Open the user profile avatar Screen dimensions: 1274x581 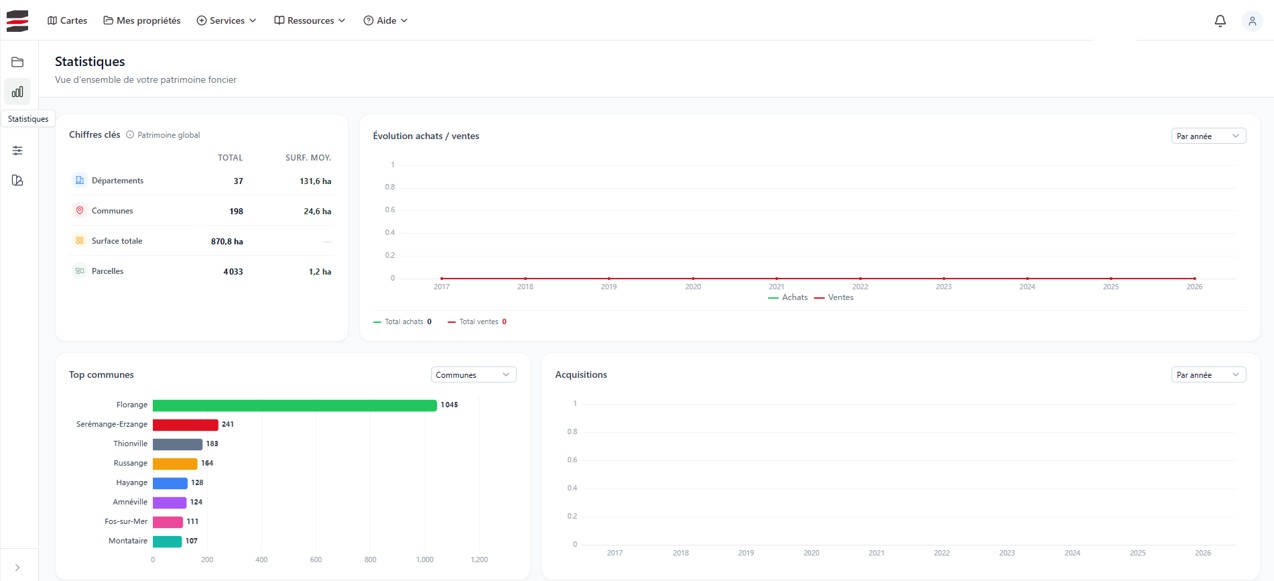tap(1252, 21)
